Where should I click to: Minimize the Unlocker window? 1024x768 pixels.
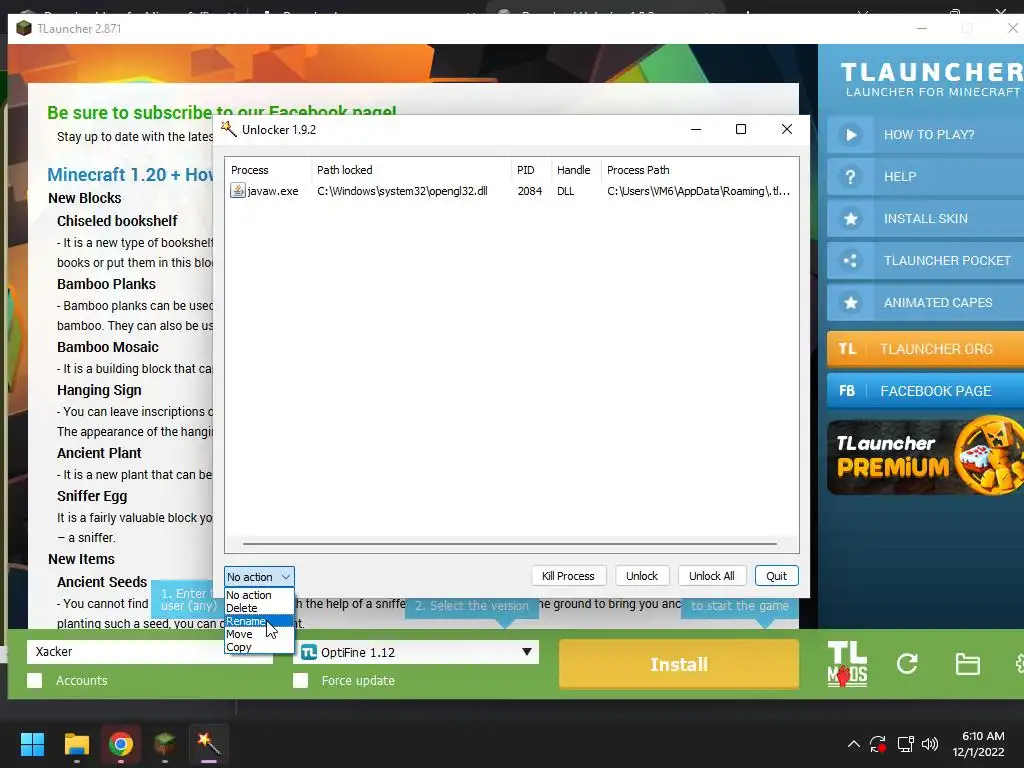click(696, 129)
